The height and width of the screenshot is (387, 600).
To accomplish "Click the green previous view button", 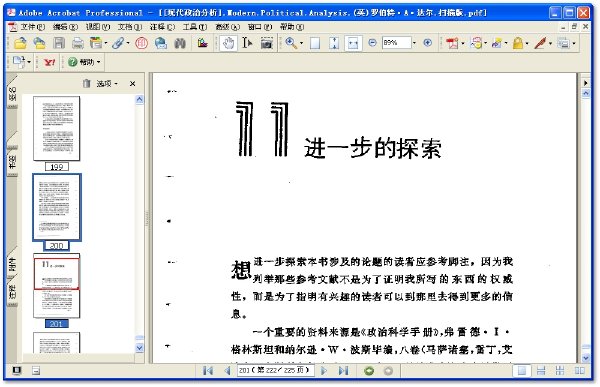I will pos(369,371).
